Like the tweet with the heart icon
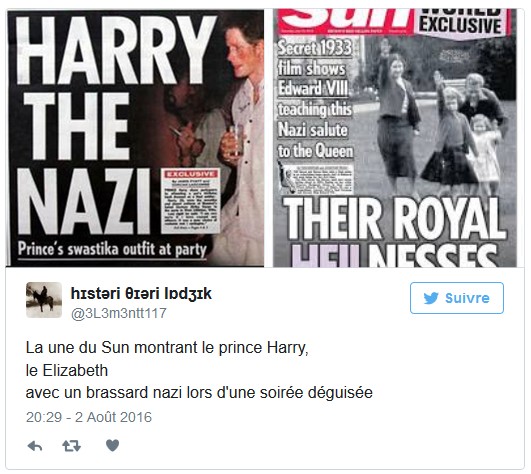The image size is (531, 474). pos(112,446)
